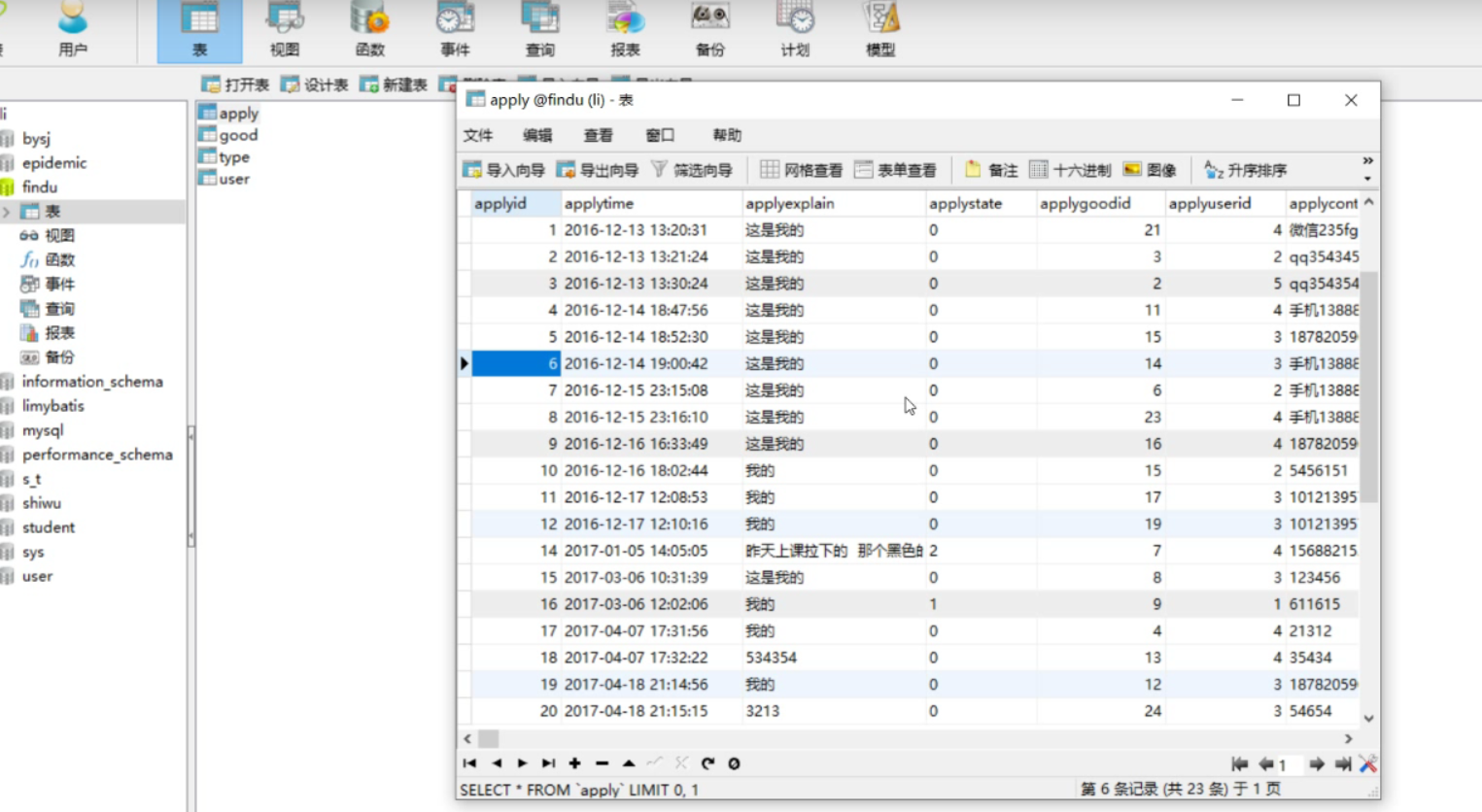Click the applygoodid column header

[x=1100, y=203]
